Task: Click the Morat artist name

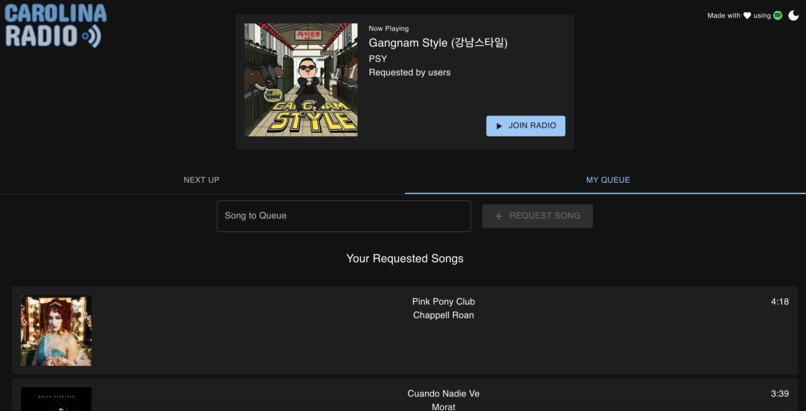Action: (x=444, y=407)
